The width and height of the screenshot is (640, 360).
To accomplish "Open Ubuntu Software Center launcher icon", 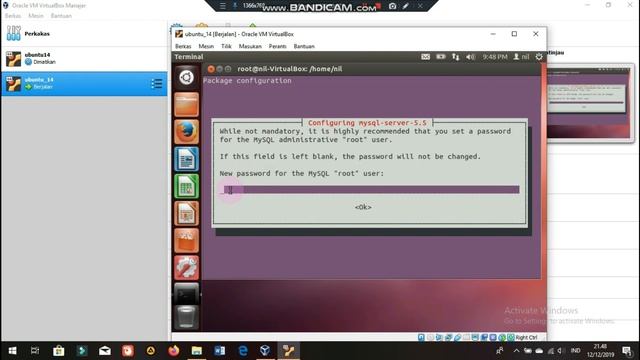I will tap(187, 240).
